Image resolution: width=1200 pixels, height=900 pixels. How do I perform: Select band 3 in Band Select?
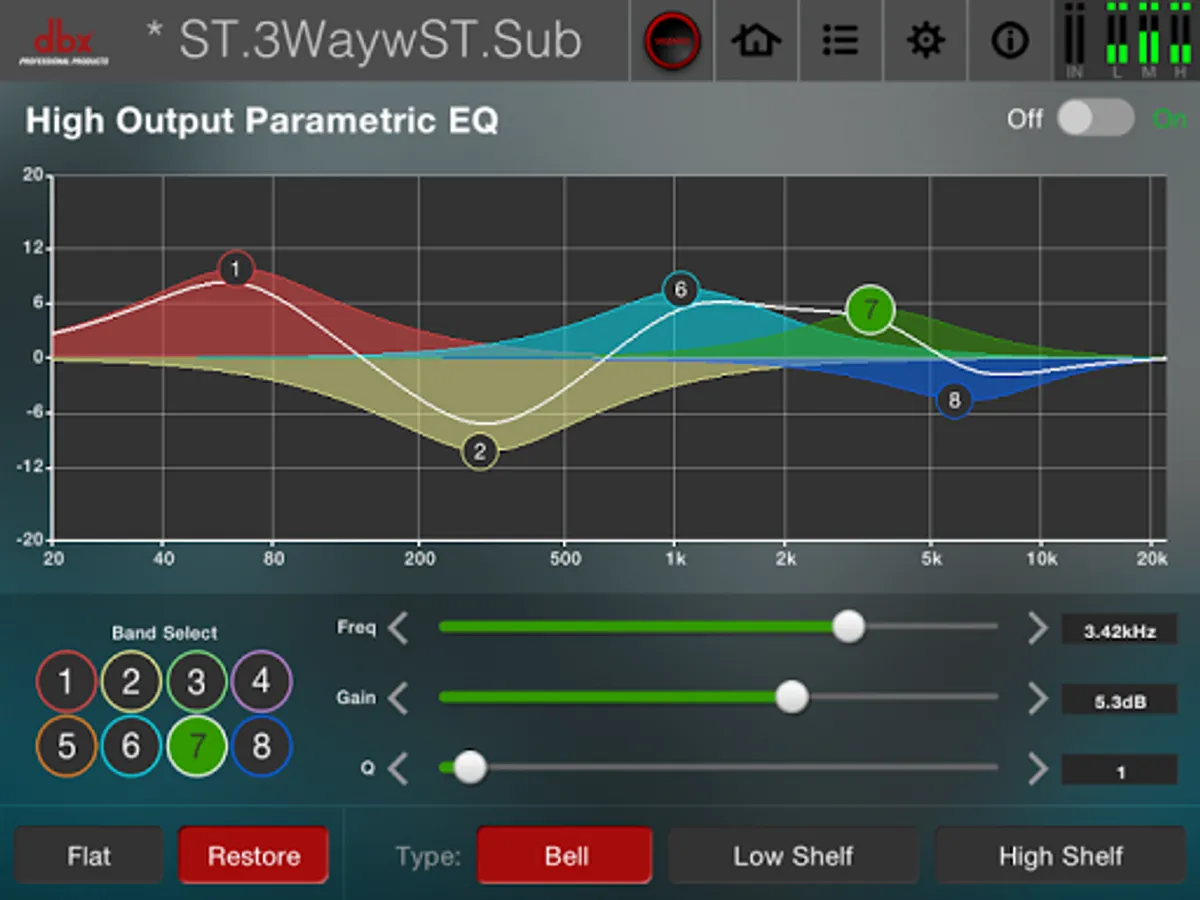[x=196, y=682]
